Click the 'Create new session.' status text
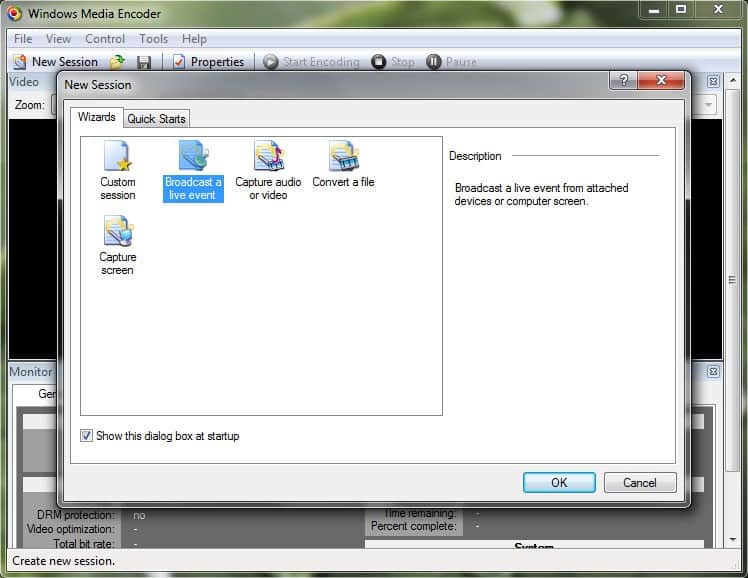The height and width of the screenshot is (578, 748). pos(63,561)
